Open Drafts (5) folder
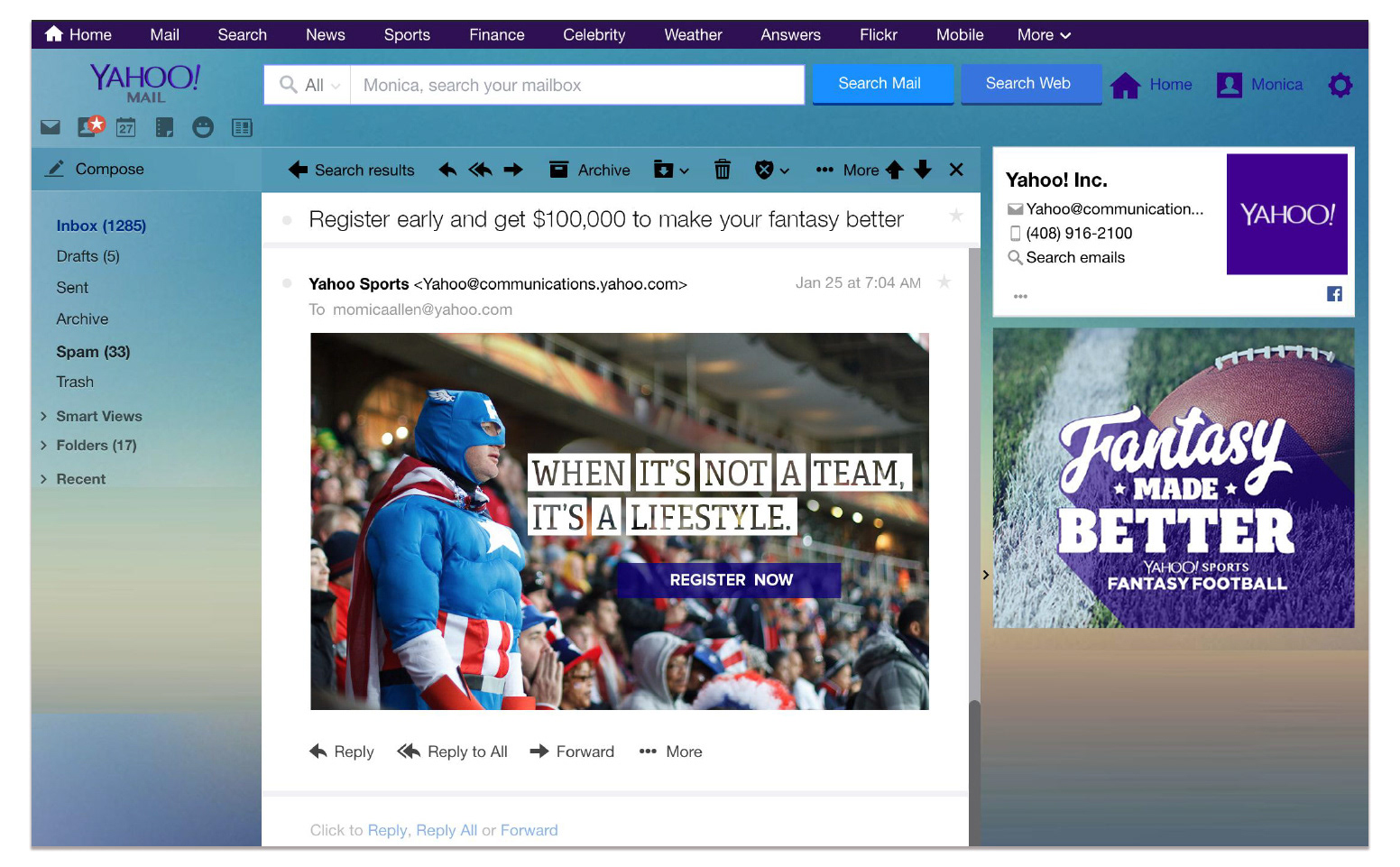 tap(87, 256)
